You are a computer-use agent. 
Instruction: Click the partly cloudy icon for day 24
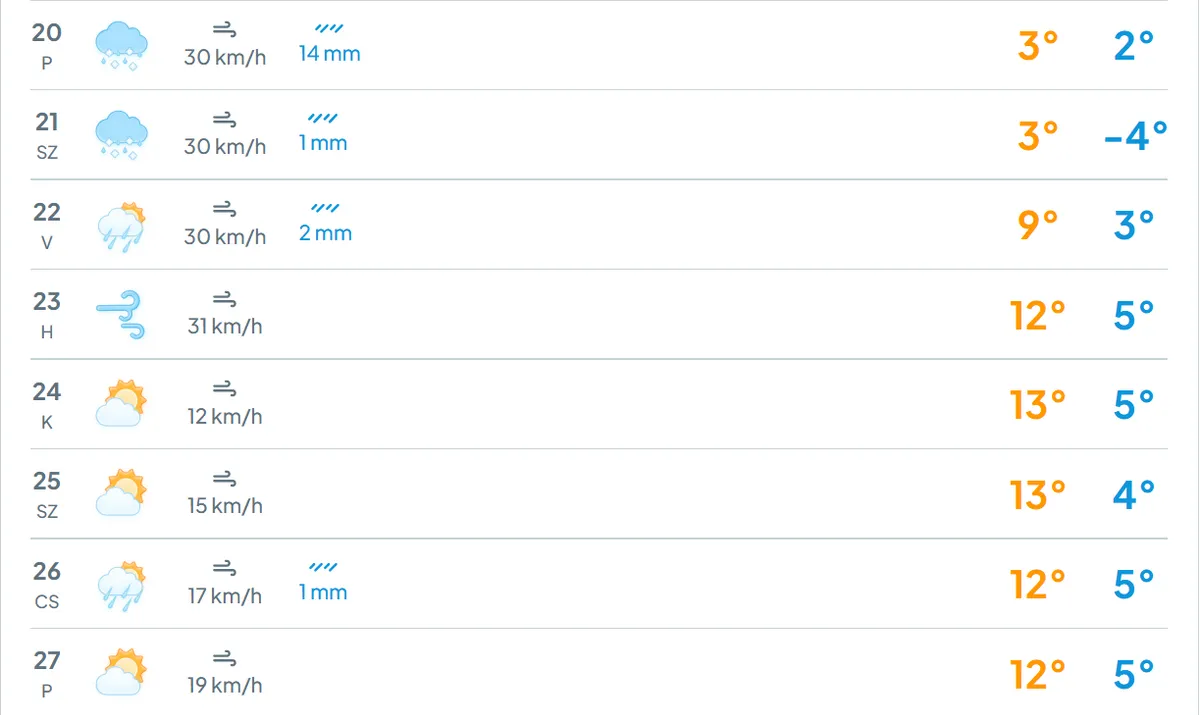(121, 404)
